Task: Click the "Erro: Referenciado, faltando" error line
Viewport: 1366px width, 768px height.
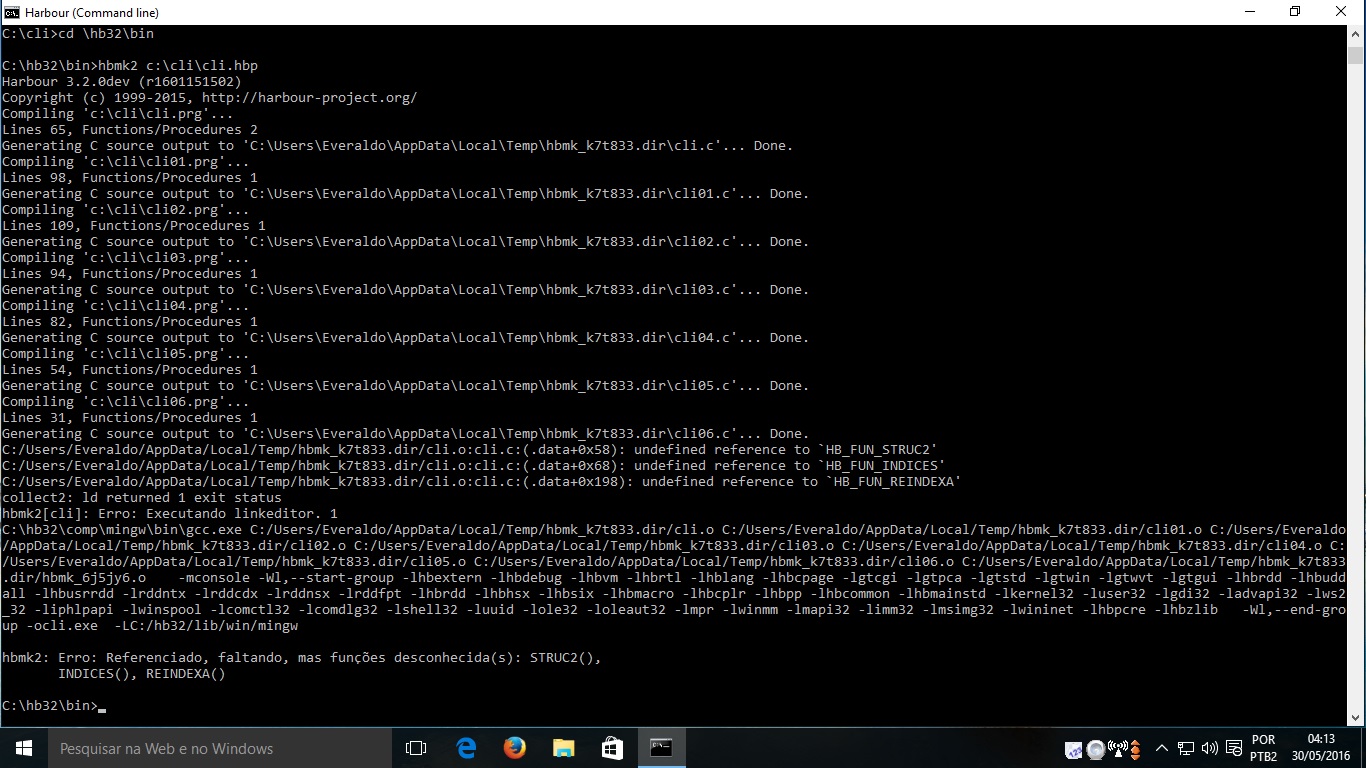Action: tap(302, 658)
